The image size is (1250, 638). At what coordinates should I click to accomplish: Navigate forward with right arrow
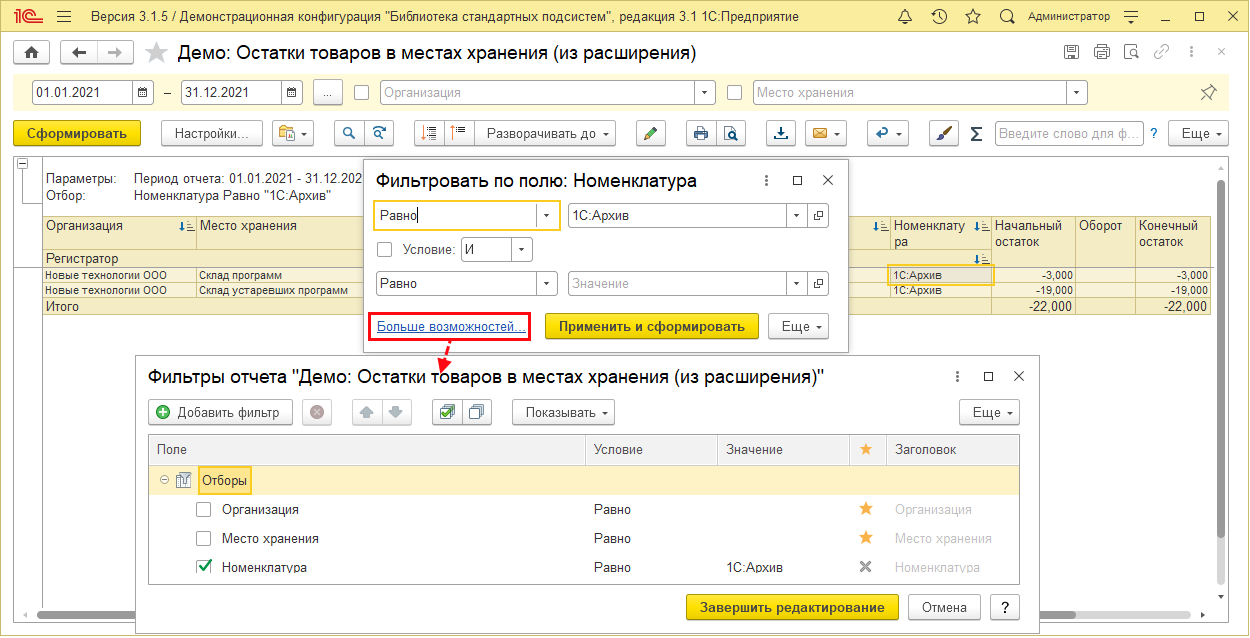(x=115, y=53)
